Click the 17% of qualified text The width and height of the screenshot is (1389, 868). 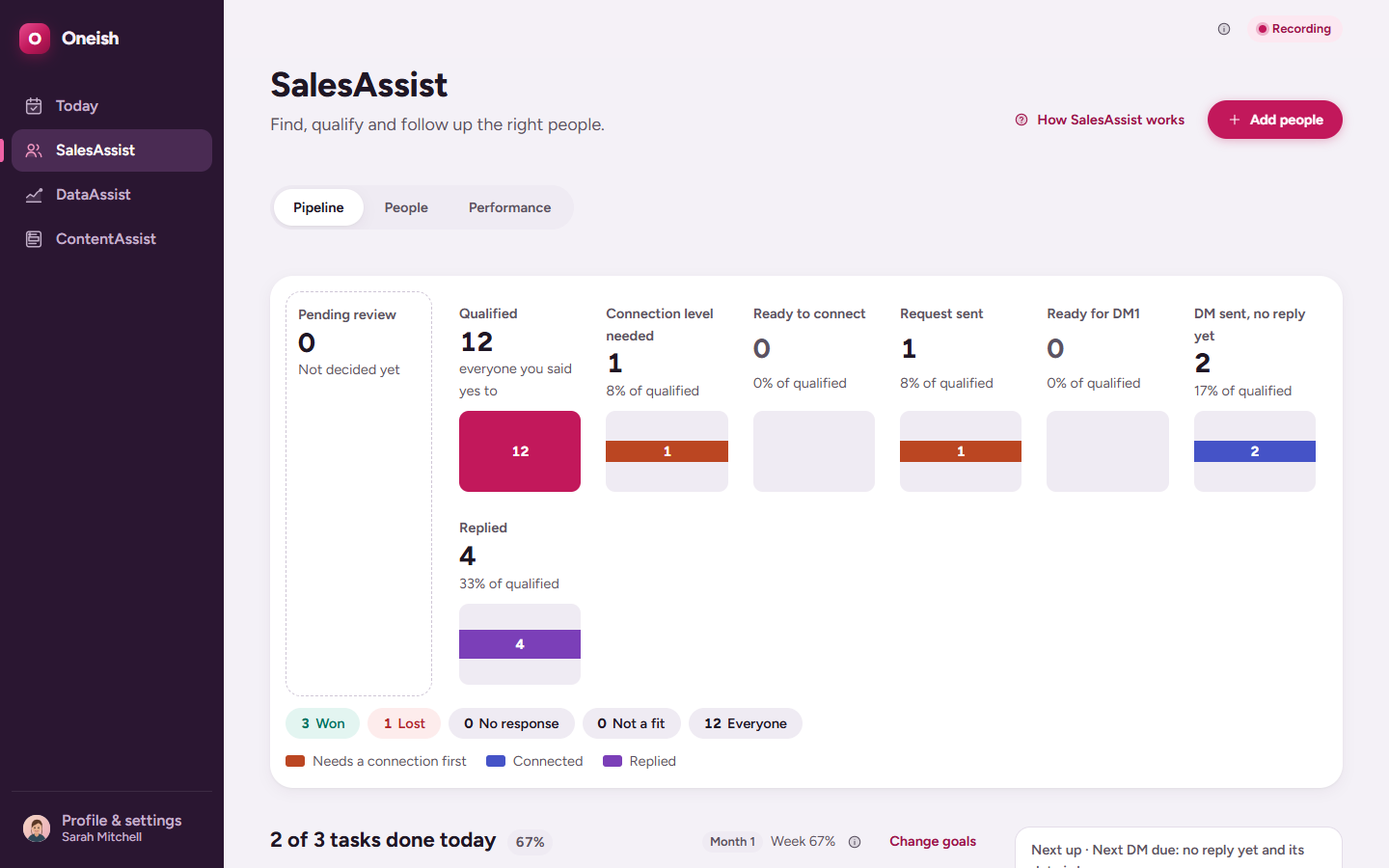(1242, 391)
